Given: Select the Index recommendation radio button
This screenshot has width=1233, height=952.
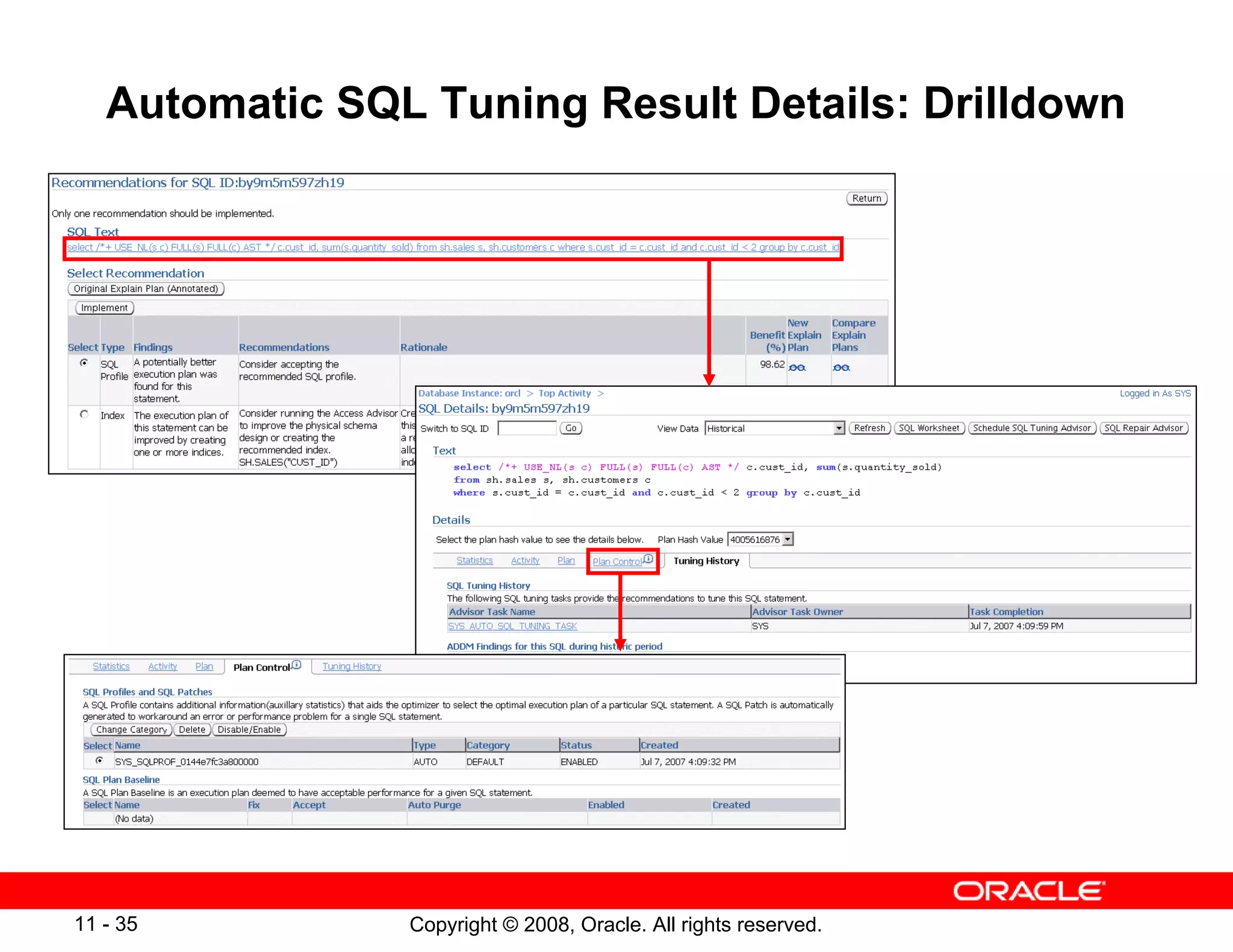Looking at the screenshot, I should [84, 414].
